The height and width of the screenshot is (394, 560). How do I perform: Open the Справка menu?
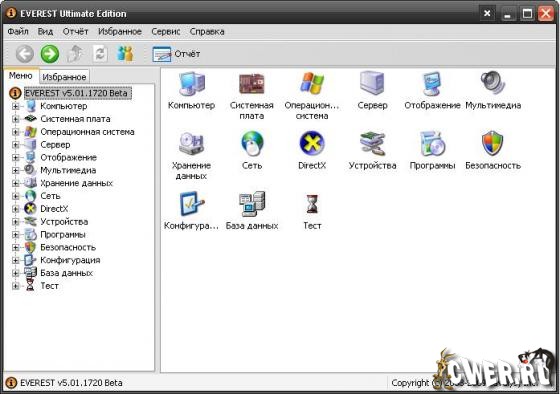pyautogui.click(x=207, y=31)
